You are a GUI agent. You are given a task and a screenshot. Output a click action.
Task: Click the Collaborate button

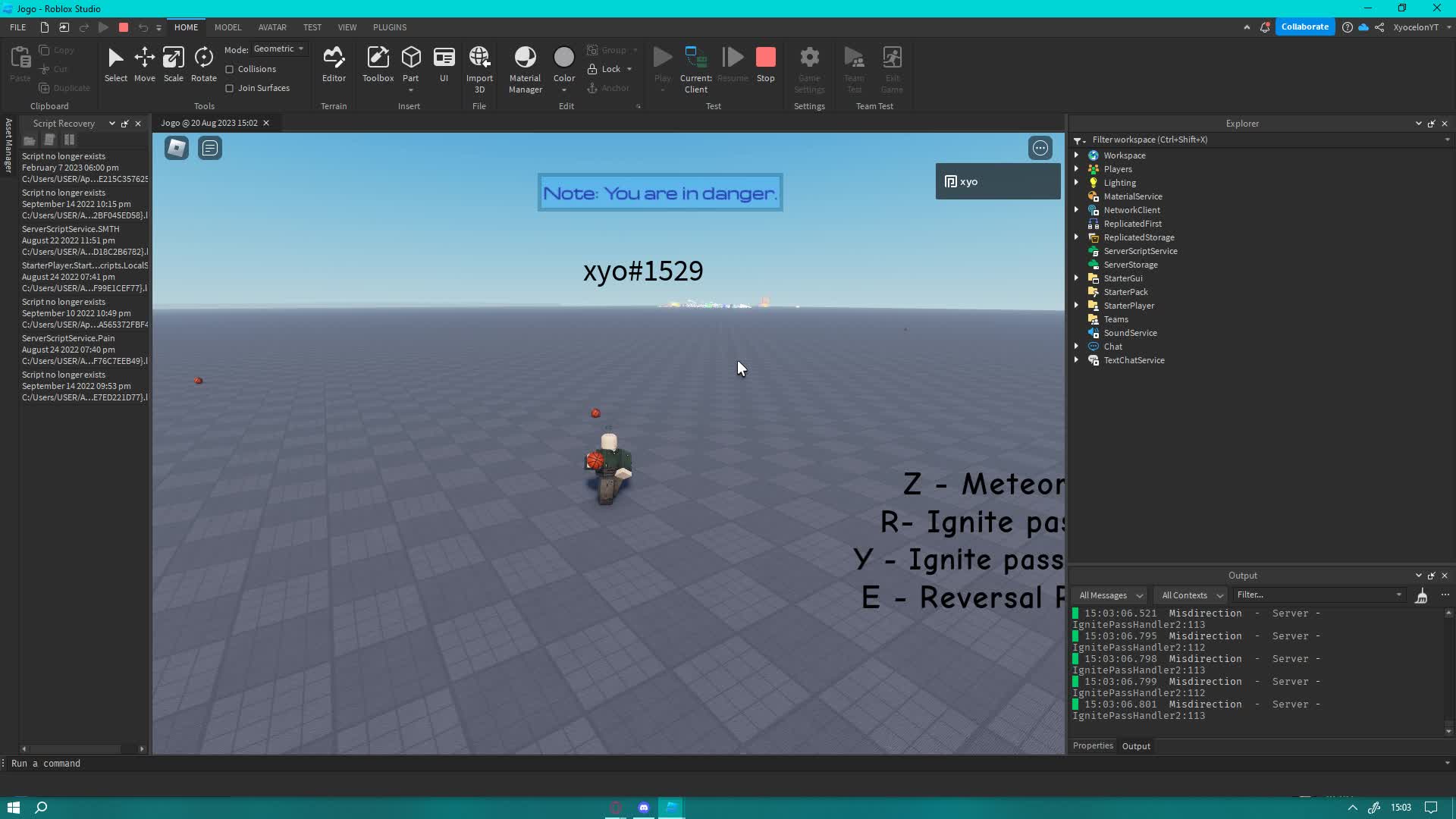click(1304, 27)
